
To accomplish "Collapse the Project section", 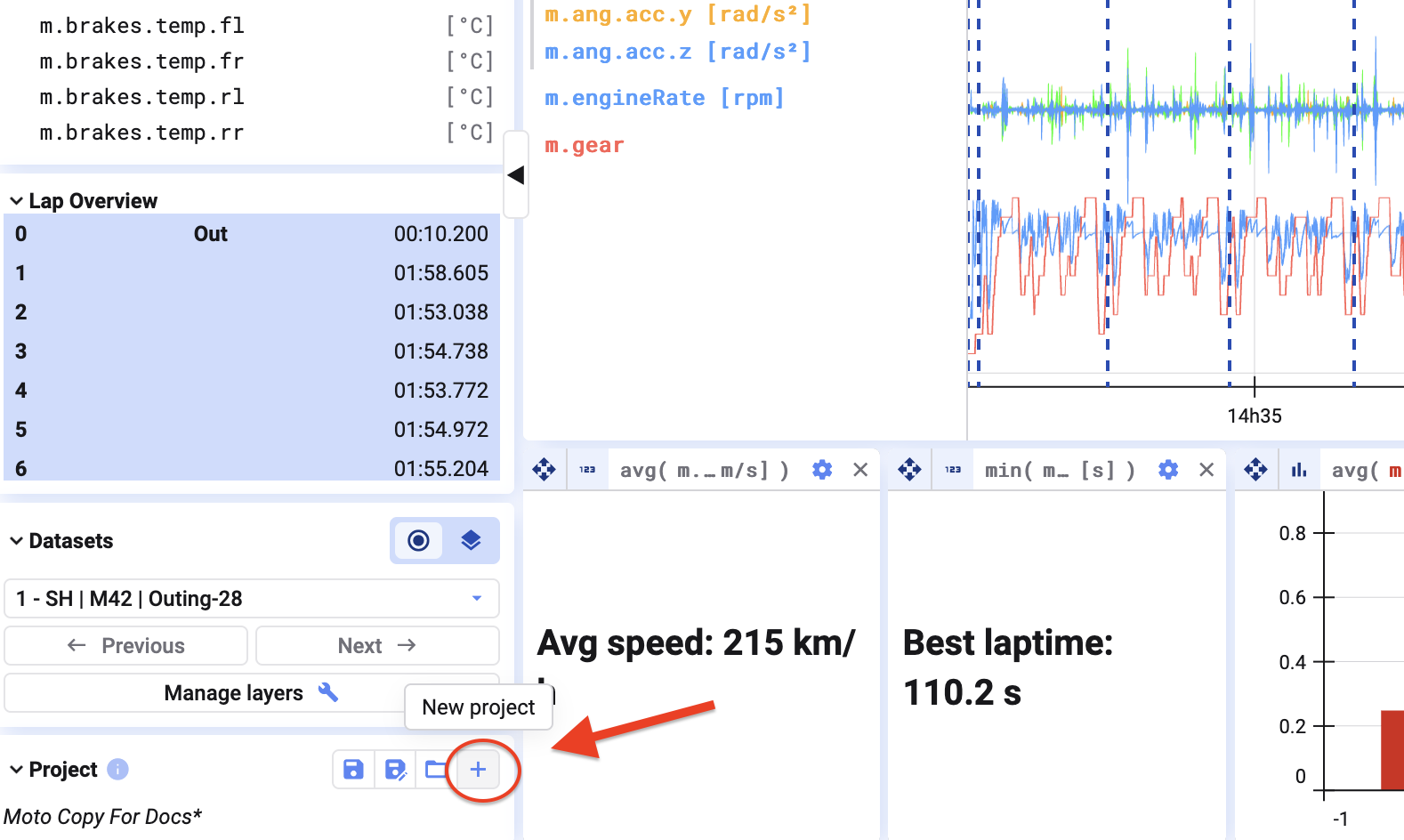I will 16,770.
